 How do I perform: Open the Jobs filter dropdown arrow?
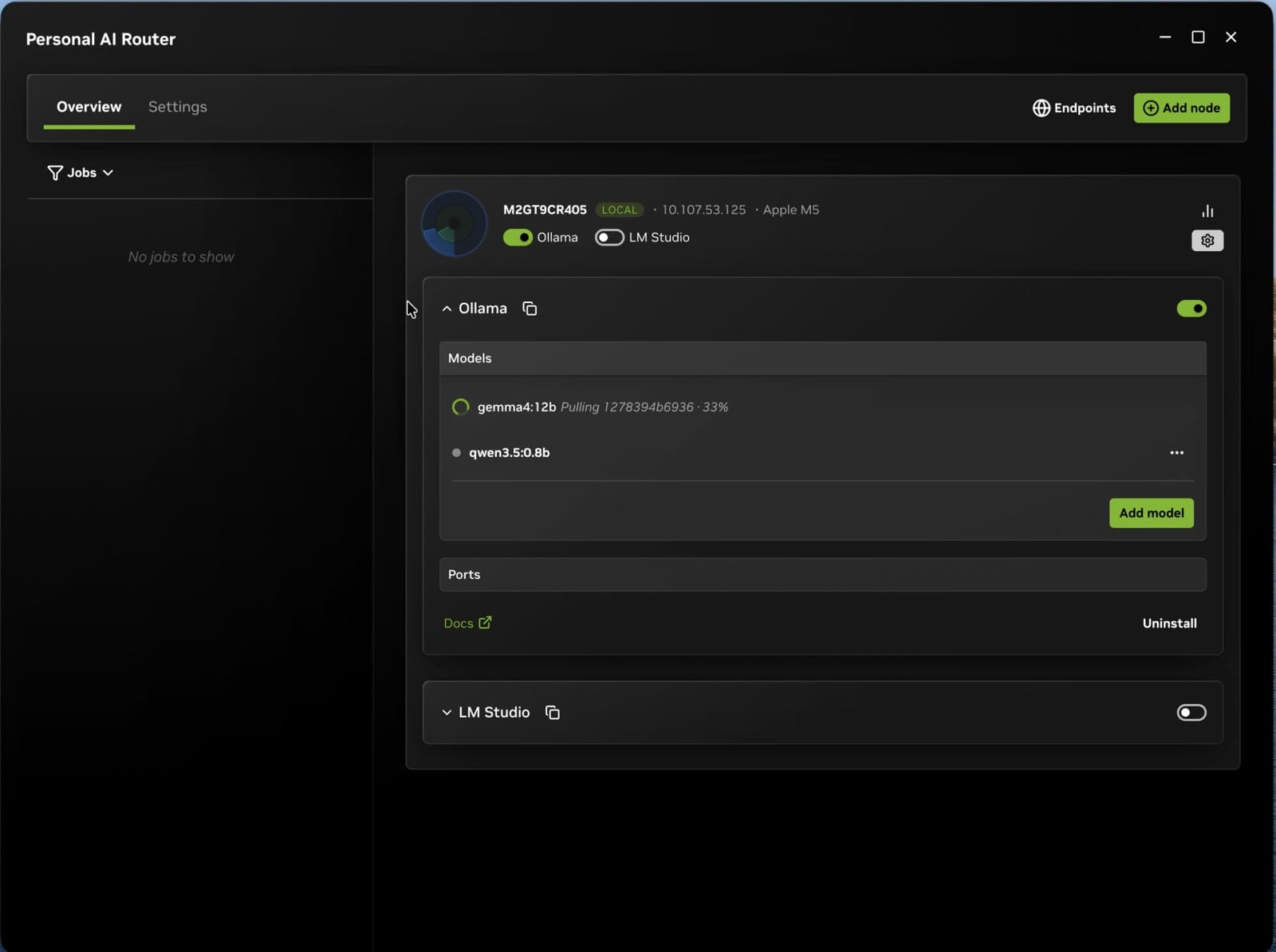(x=108, y=173)
